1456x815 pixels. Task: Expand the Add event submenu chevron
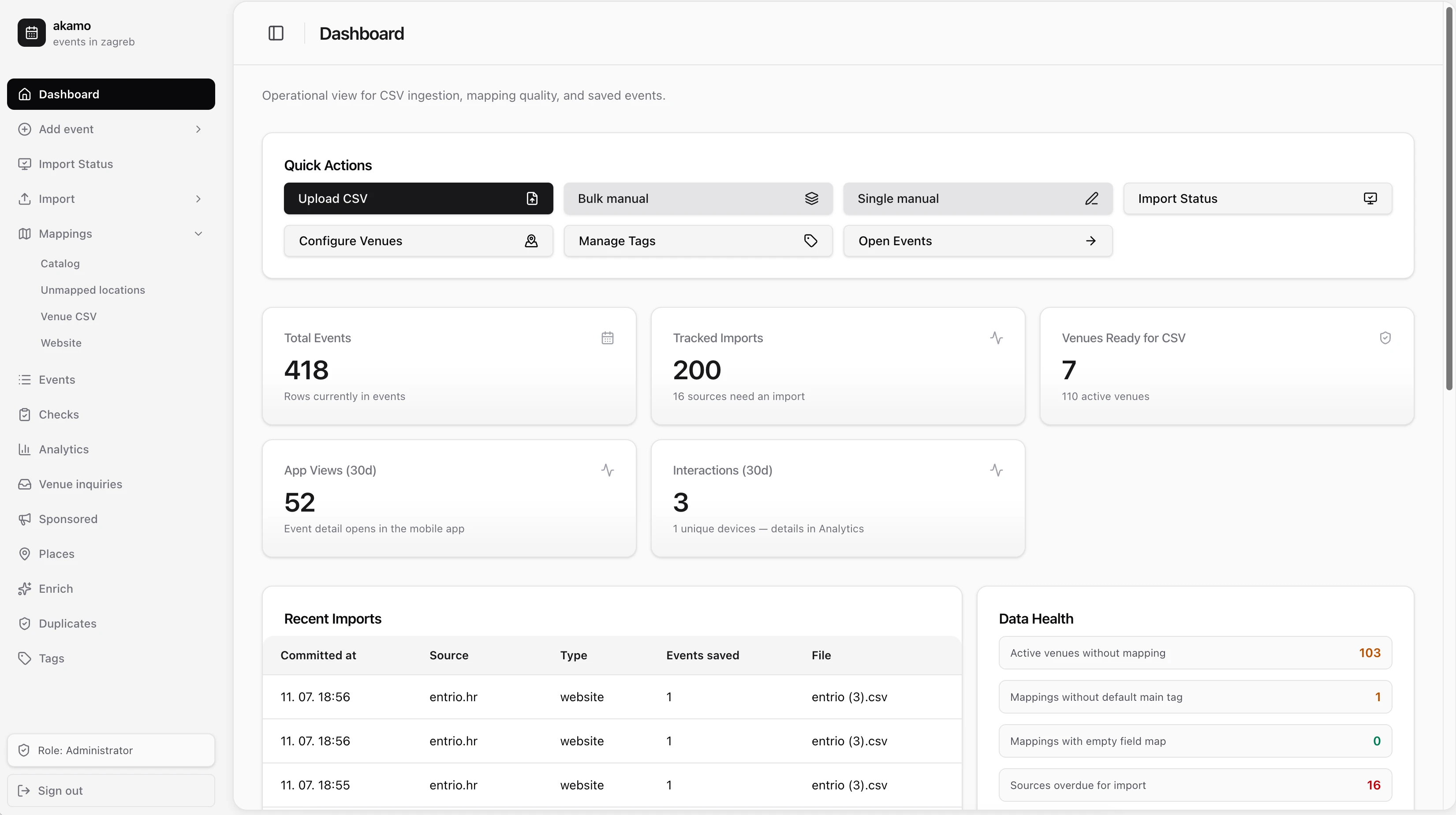pos(198,129)
